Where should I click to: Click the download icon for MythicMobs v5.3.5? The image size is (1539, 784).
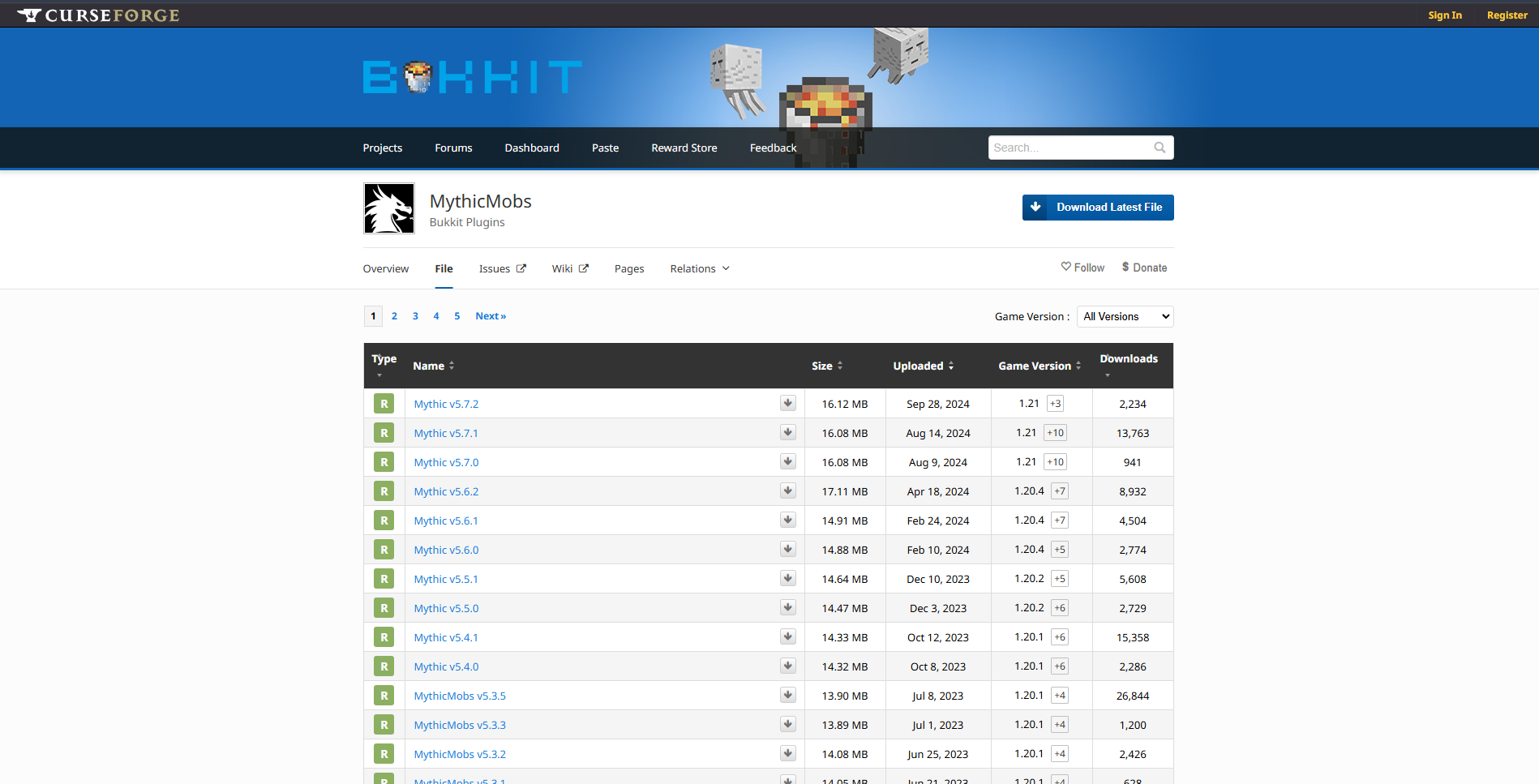[x=788, y=695]
